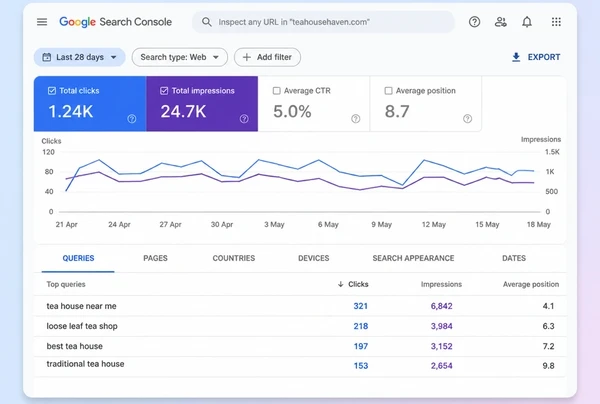
Task: Click the average position value 4.1
Action: (x=548, y=306)
